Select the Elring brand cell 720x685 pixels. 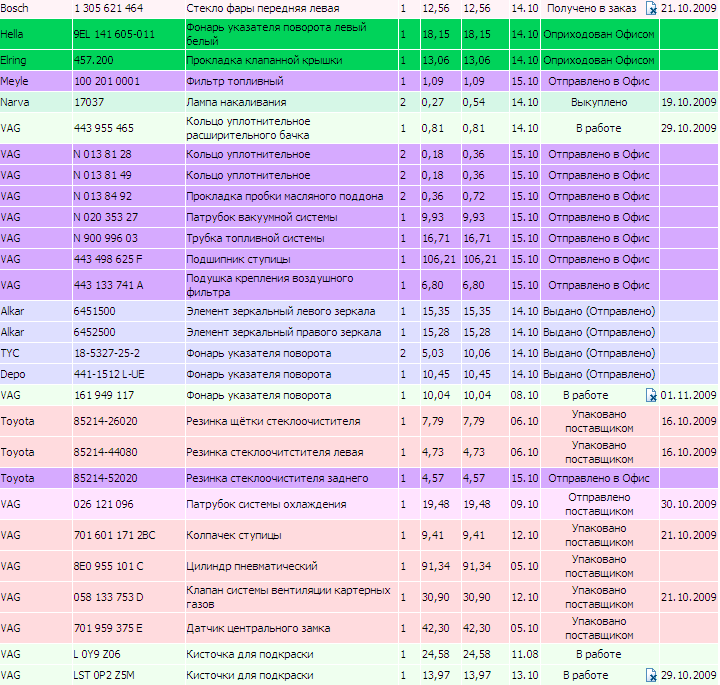[36, 60]
